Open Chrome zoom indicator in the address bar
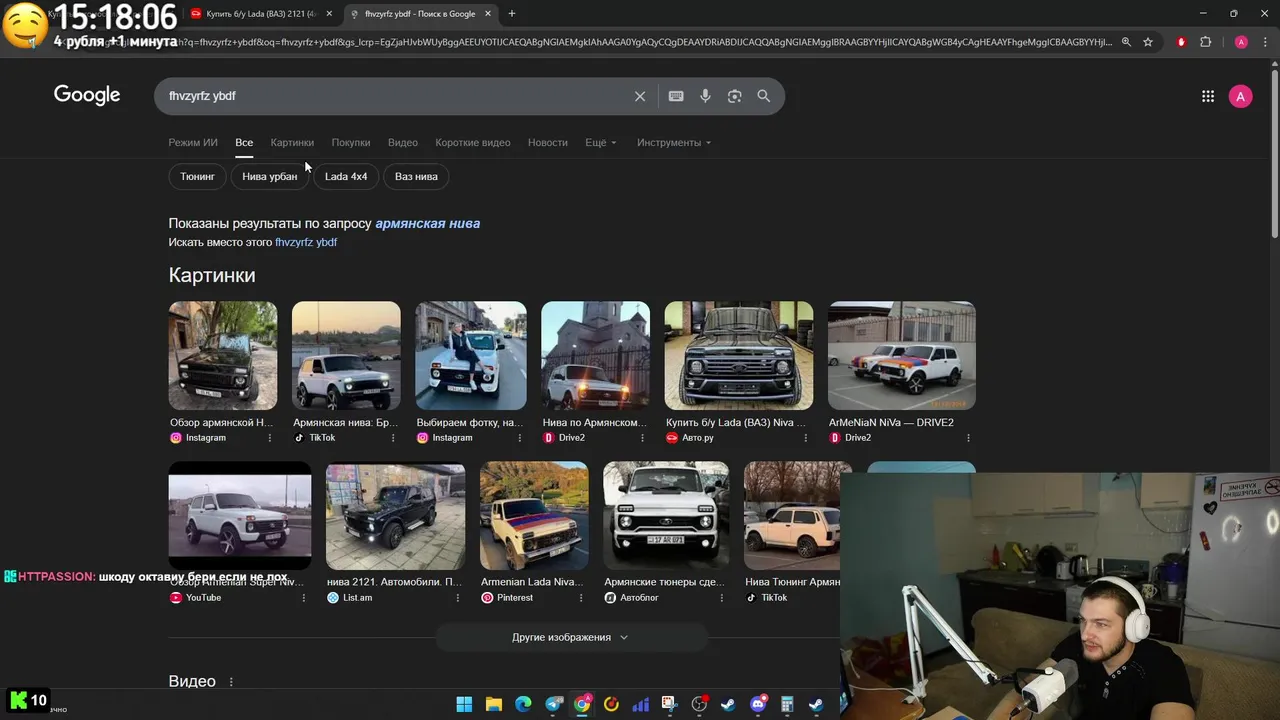Viewport: 1280px width, 720px height. coord(1126,42)
